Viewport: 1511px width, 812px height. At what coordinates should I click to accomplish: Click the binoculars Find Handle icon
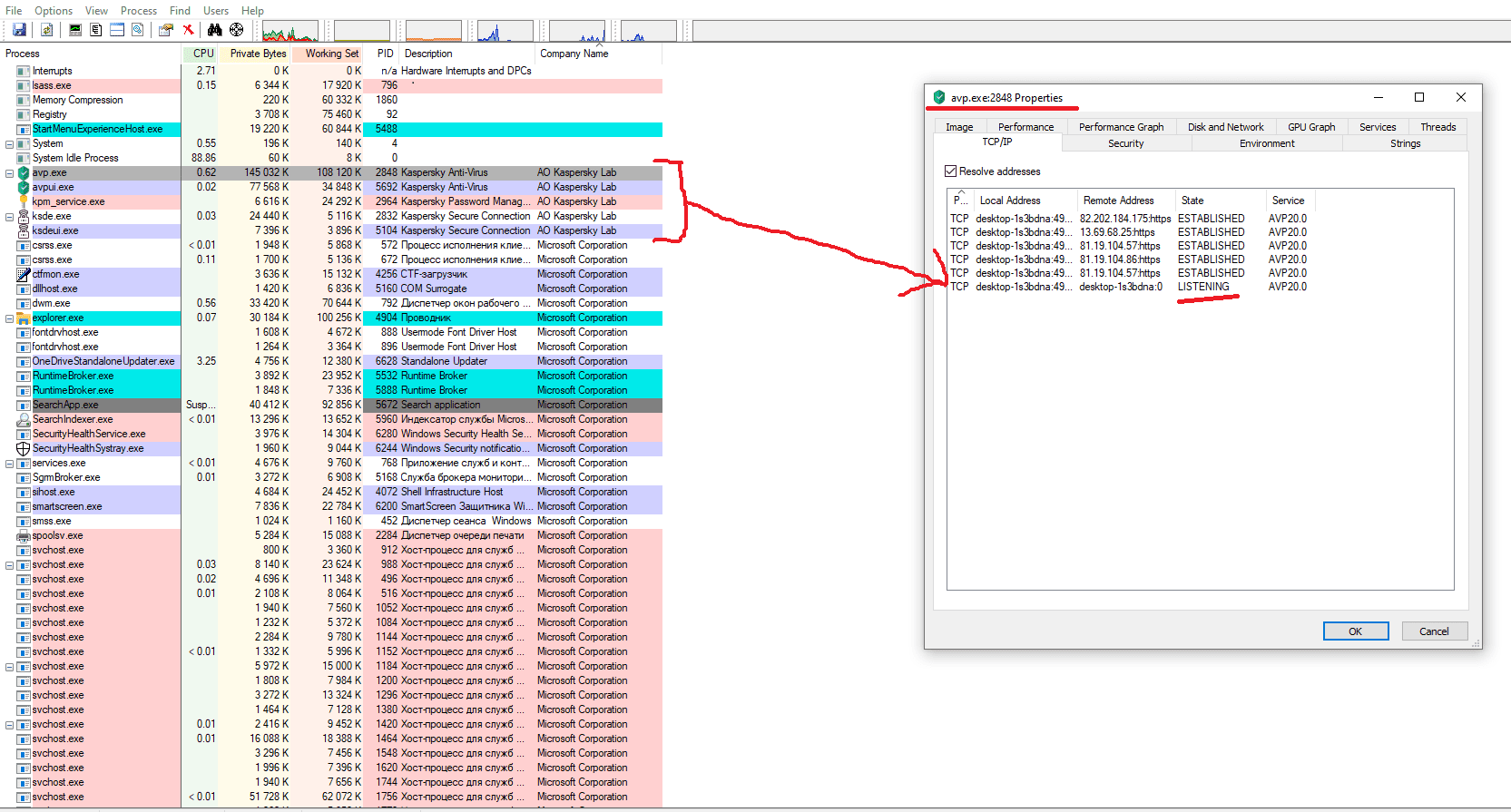[x=215, y=30]
